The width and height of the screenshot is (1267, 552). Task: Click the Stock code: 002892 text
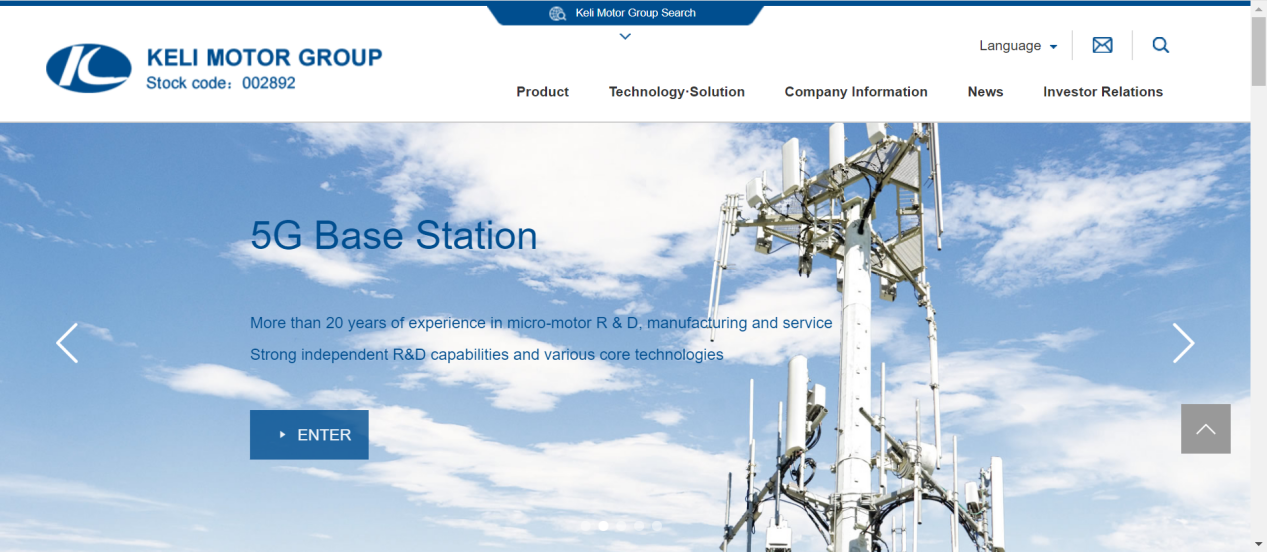(x=221, y=83)
